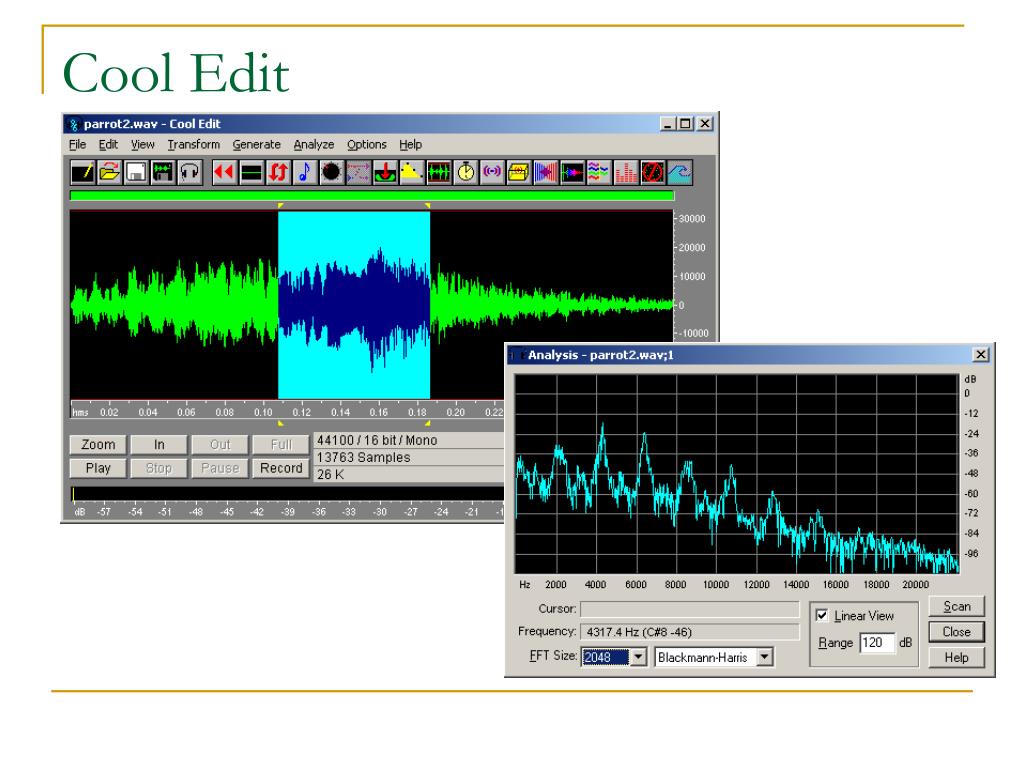This screenshot has width=1024, height=768.
Task: Click the yellow box Echo Chamber icon
Action: 519,172
